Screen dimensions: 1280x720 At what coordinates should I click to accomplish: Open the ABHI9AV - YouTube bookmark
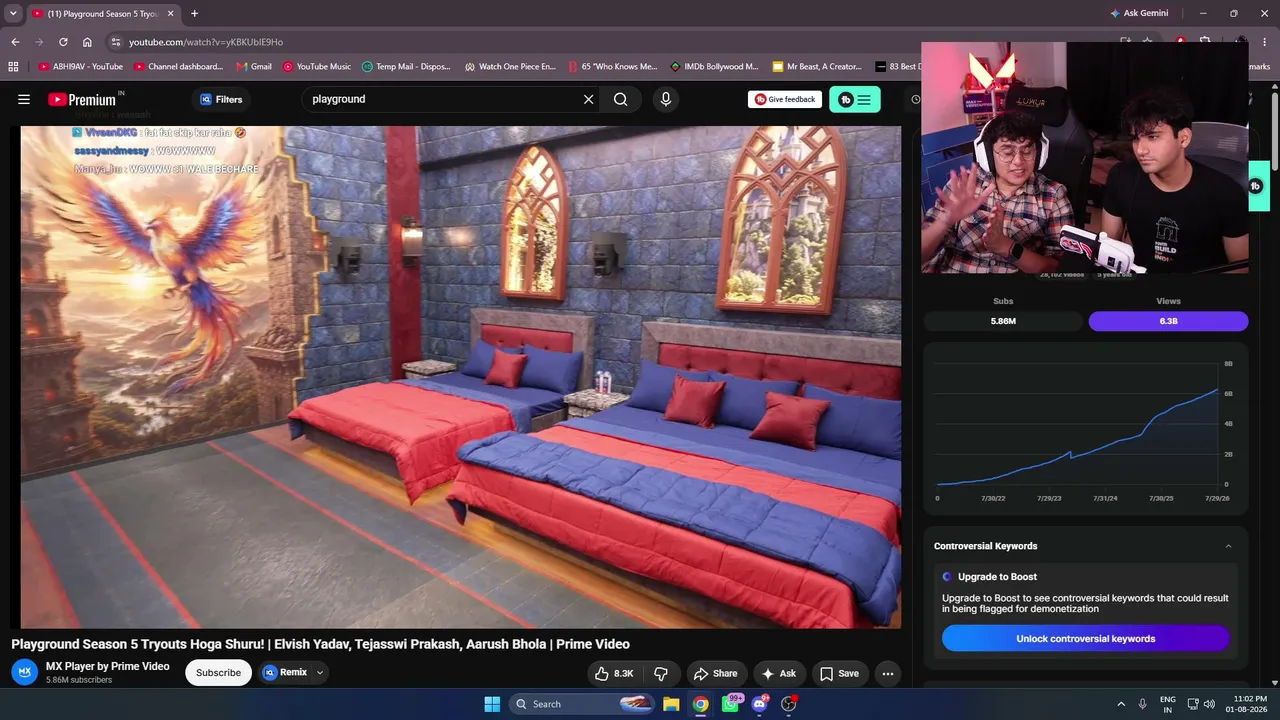pos(81,67)
